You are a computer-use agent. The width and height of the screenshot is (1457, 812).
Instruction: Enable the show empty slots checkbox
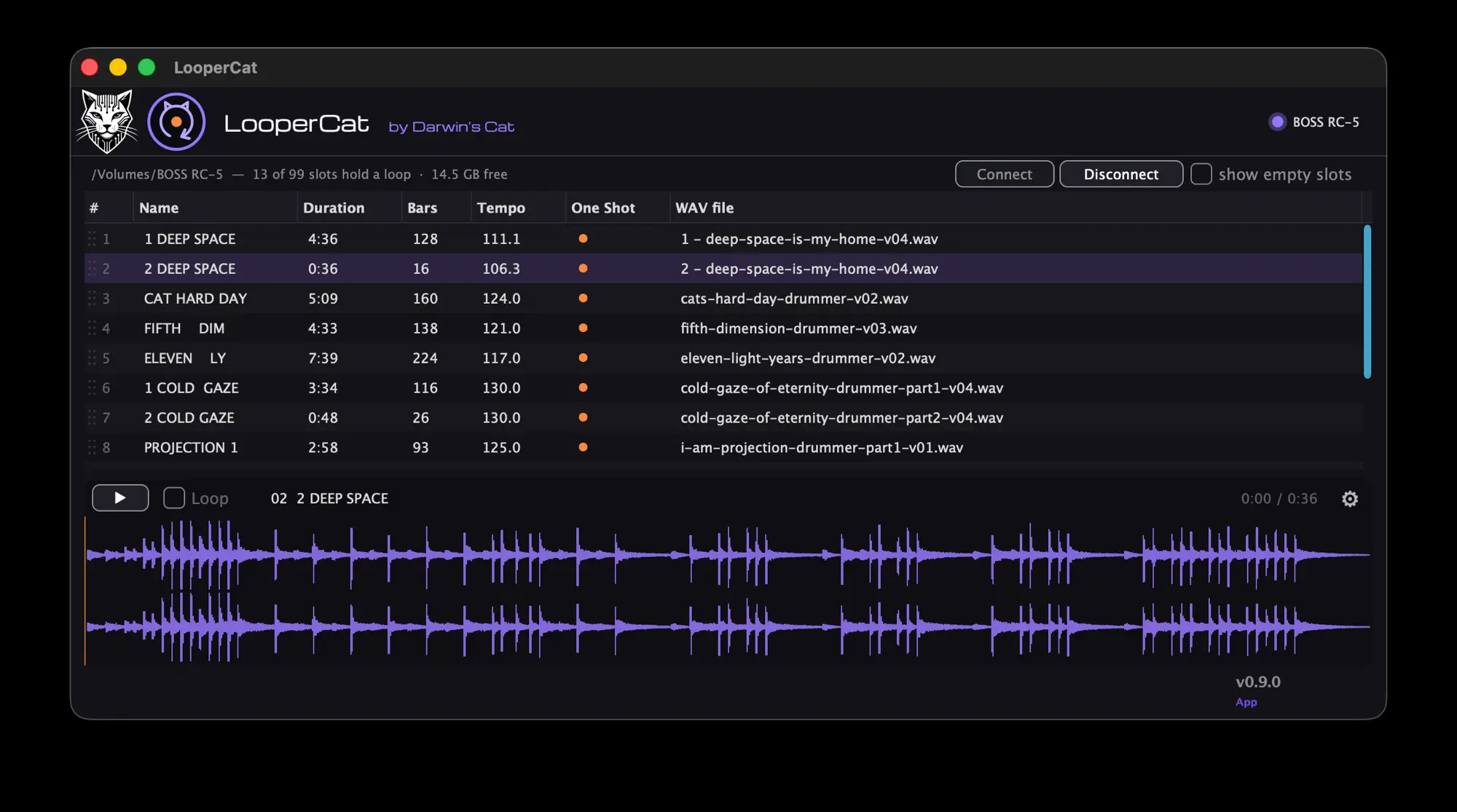(1201, 174)
